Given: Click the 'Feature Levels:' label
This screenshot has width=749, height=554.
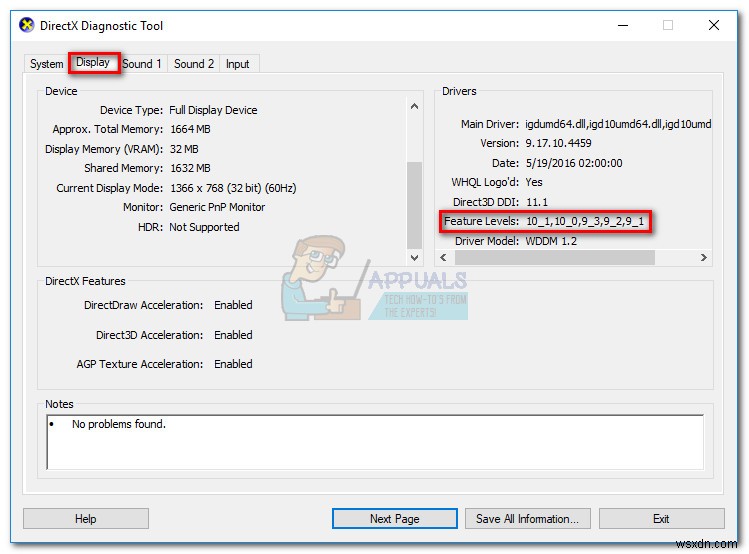Looking at the screenshot, I should click(481, 221).
